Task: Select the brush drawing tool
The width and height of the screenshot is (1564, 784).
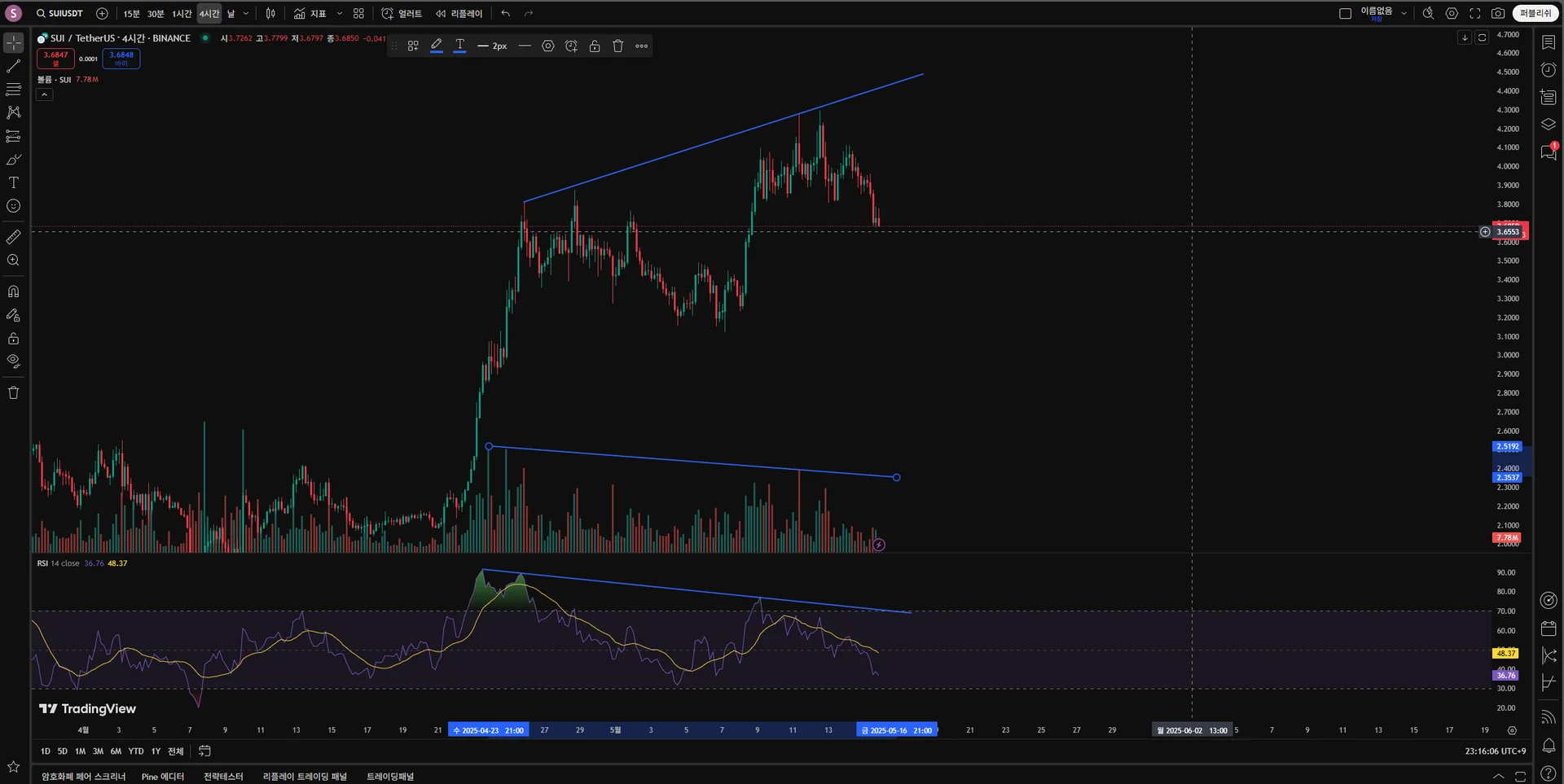Action: [x=14, y=160]
